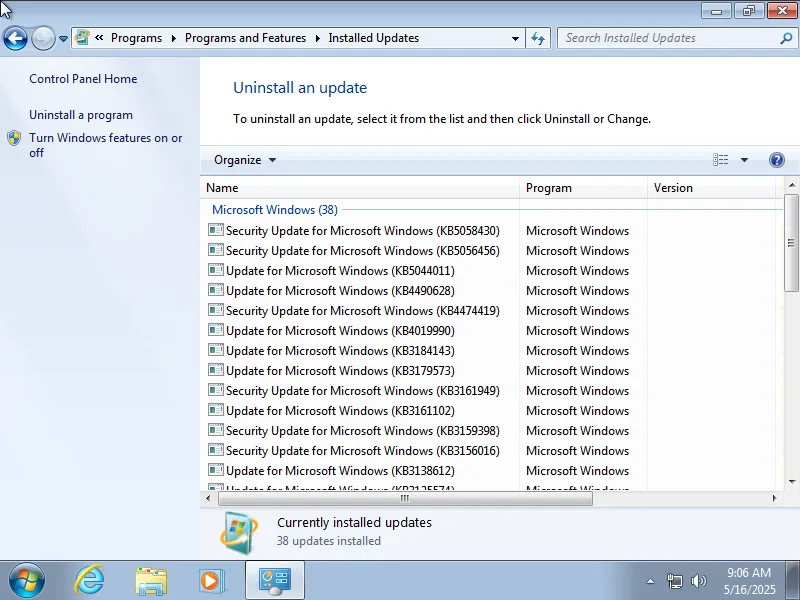The height and width of the screenshot is (600, 800).
Task: Click the network icon in system tray
Action: (674, 581)
